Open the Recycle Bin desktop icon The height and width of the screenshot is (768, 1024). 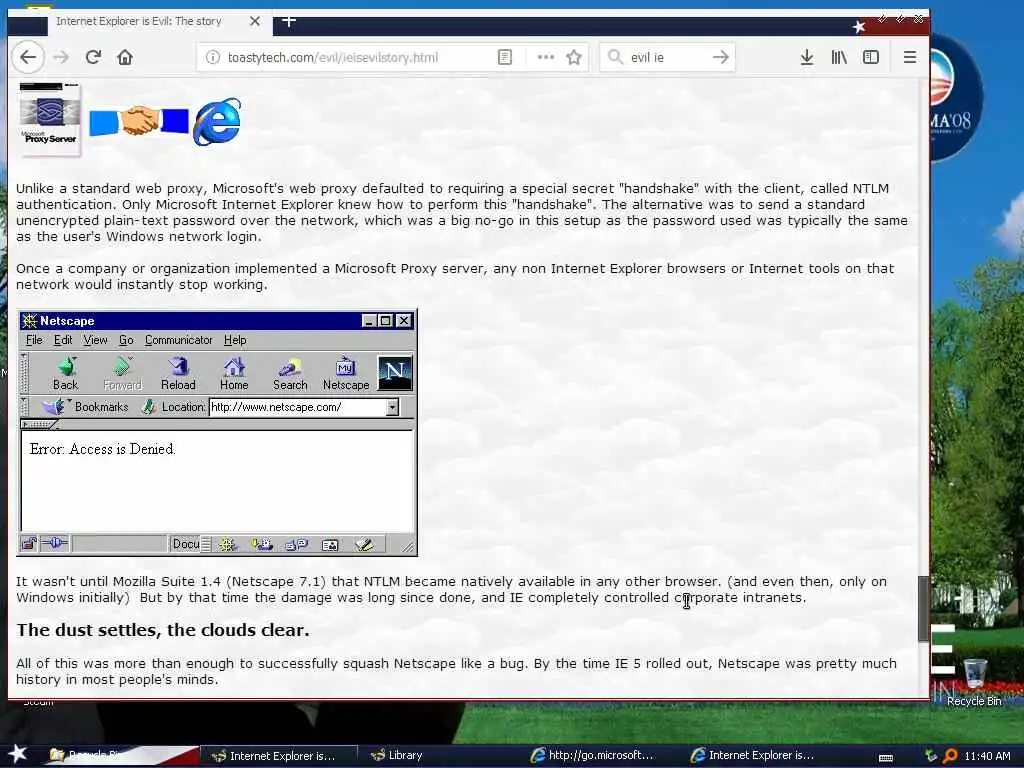974,682
